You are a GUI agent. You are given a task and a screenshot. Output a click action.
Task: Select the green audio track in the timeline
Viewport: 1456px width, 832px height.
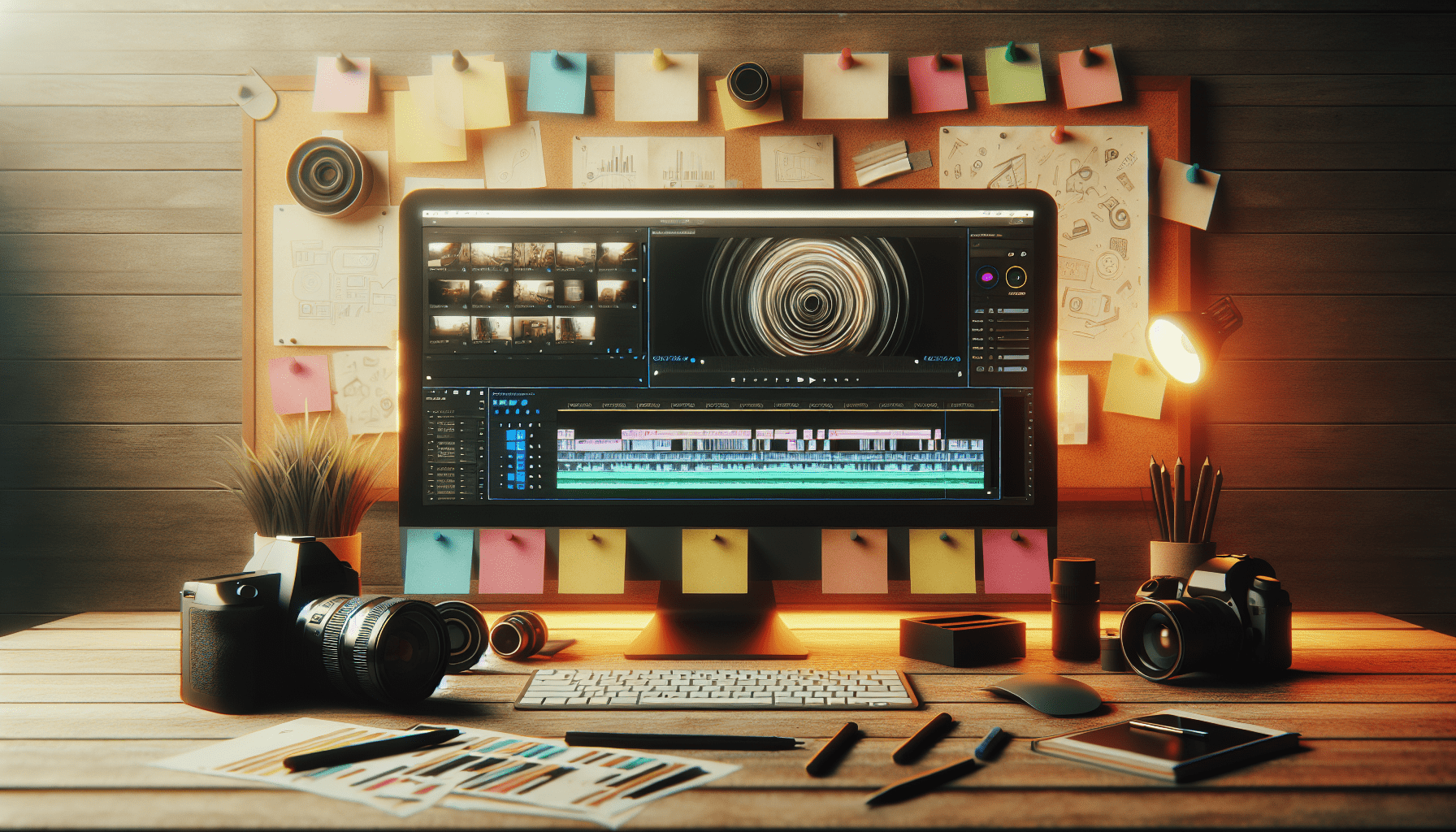click(x=770, y=479)
